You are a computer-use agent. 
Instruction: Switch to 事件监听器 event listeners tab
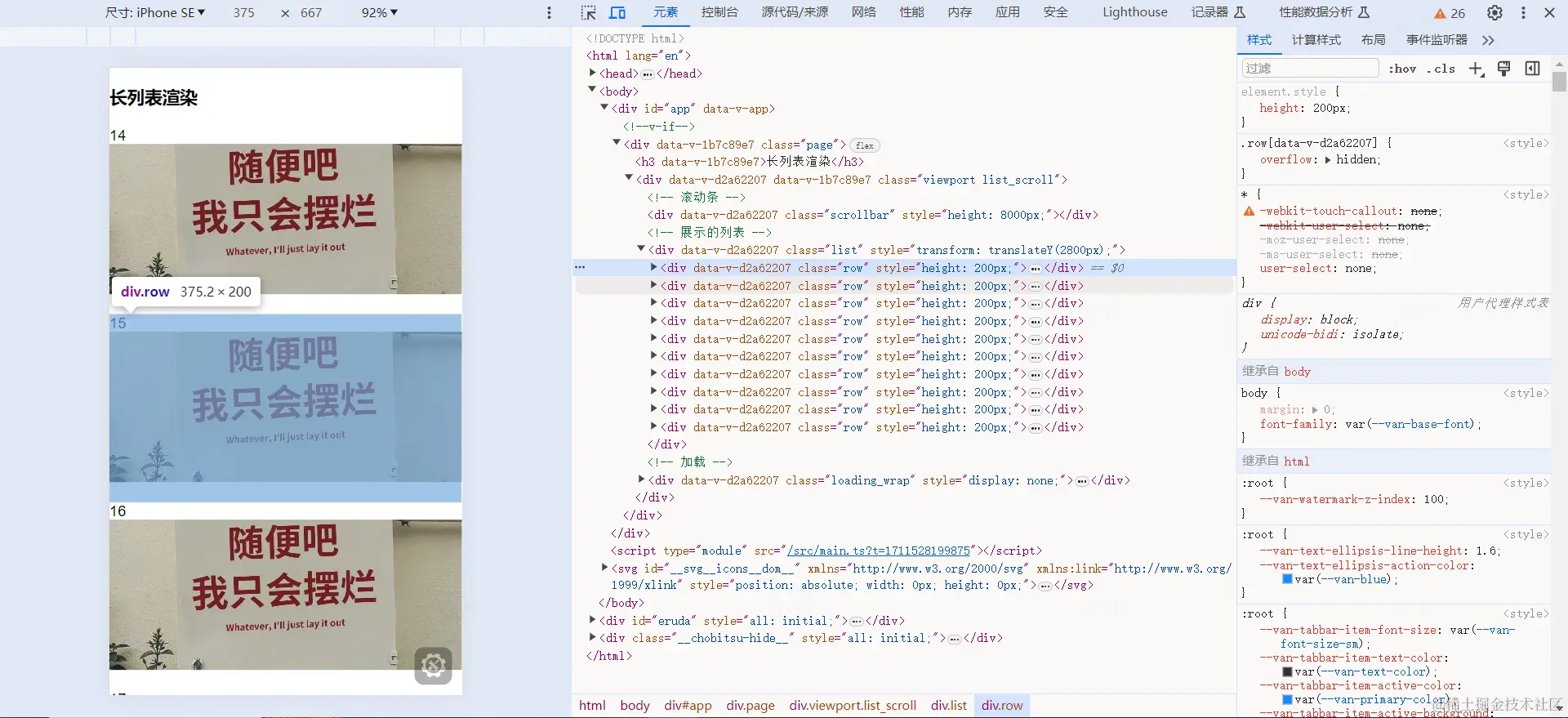coord(1437,40)
